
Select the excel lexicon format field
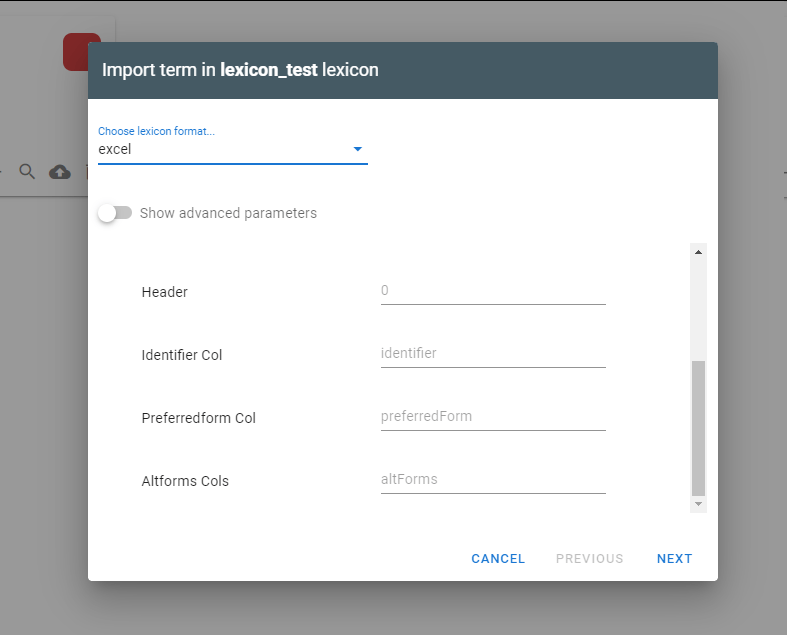[x=232, y=149]
